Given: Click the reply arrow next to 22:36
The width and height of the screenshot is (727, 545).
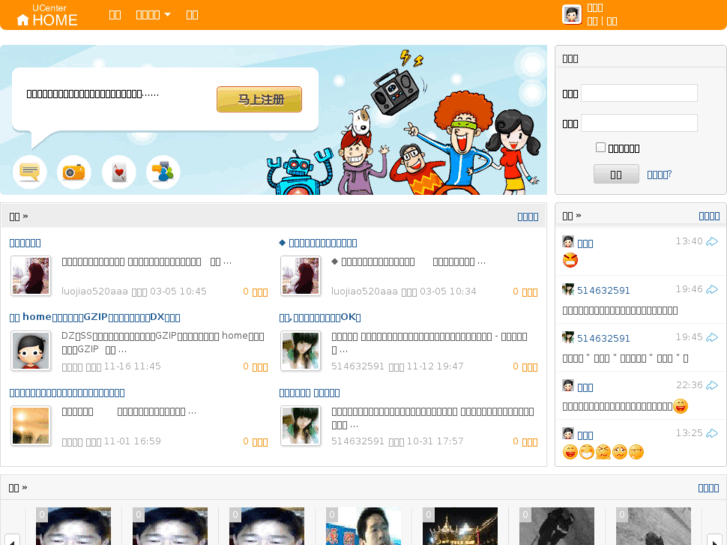Looking at the screenshot, I should coord(712,385).
